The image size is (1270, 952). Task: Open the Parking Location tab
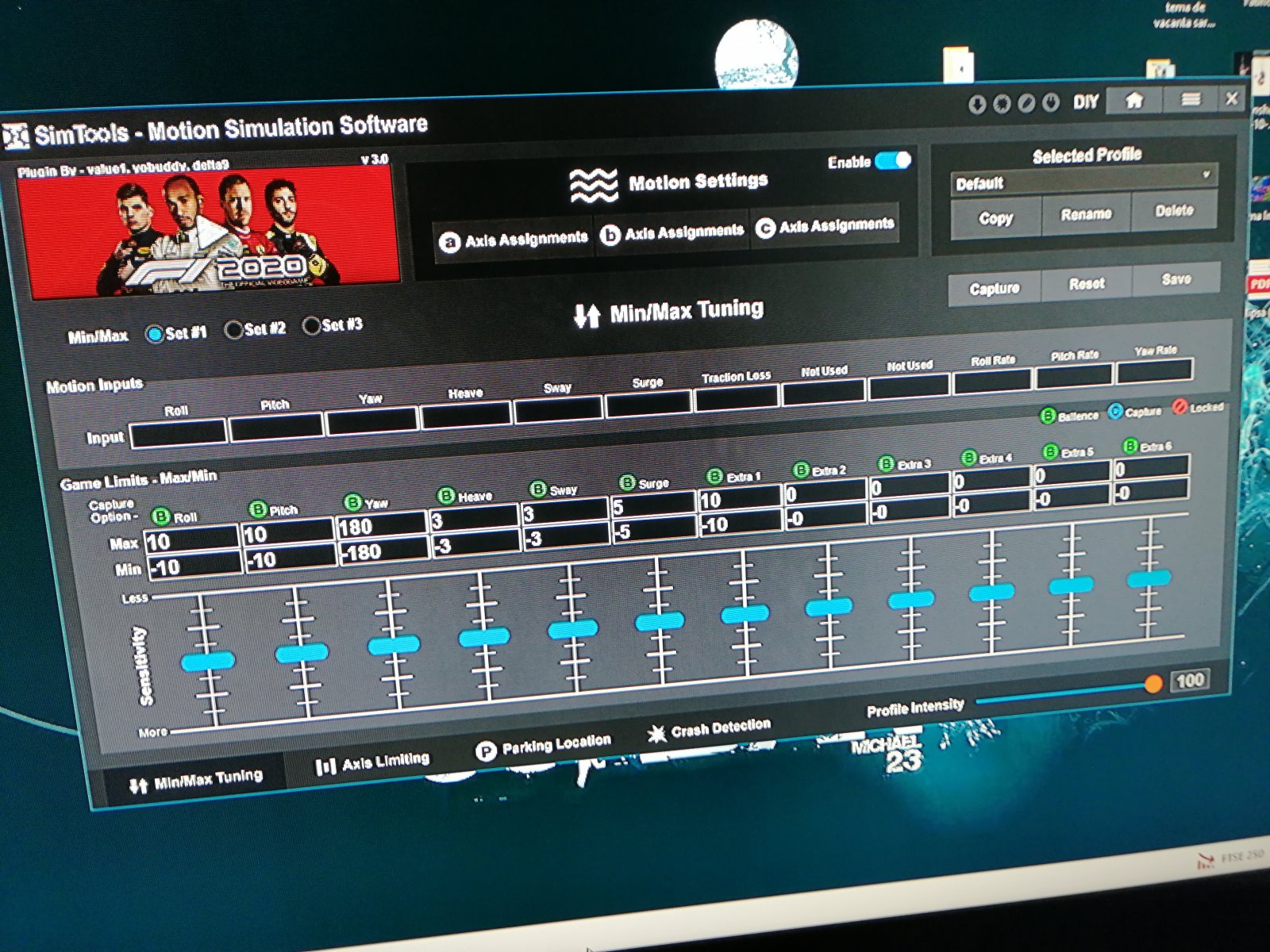[x=544, y=746]
